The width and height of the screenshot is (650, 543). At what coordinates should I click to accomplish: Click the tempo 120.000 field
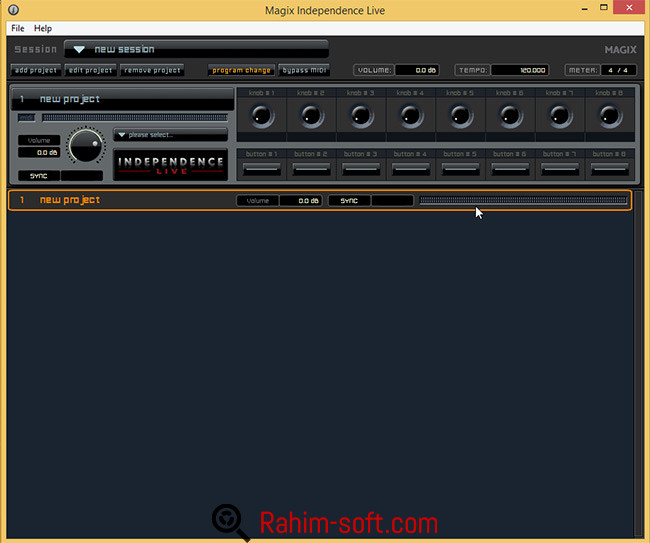point(520,70)
